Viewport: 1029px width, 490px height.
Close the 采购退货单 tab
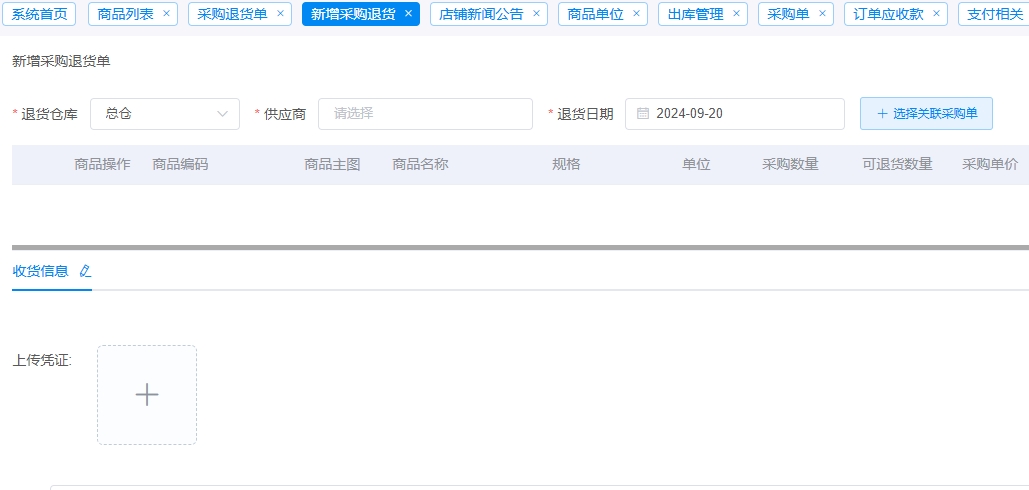click(x=280, y=14)
